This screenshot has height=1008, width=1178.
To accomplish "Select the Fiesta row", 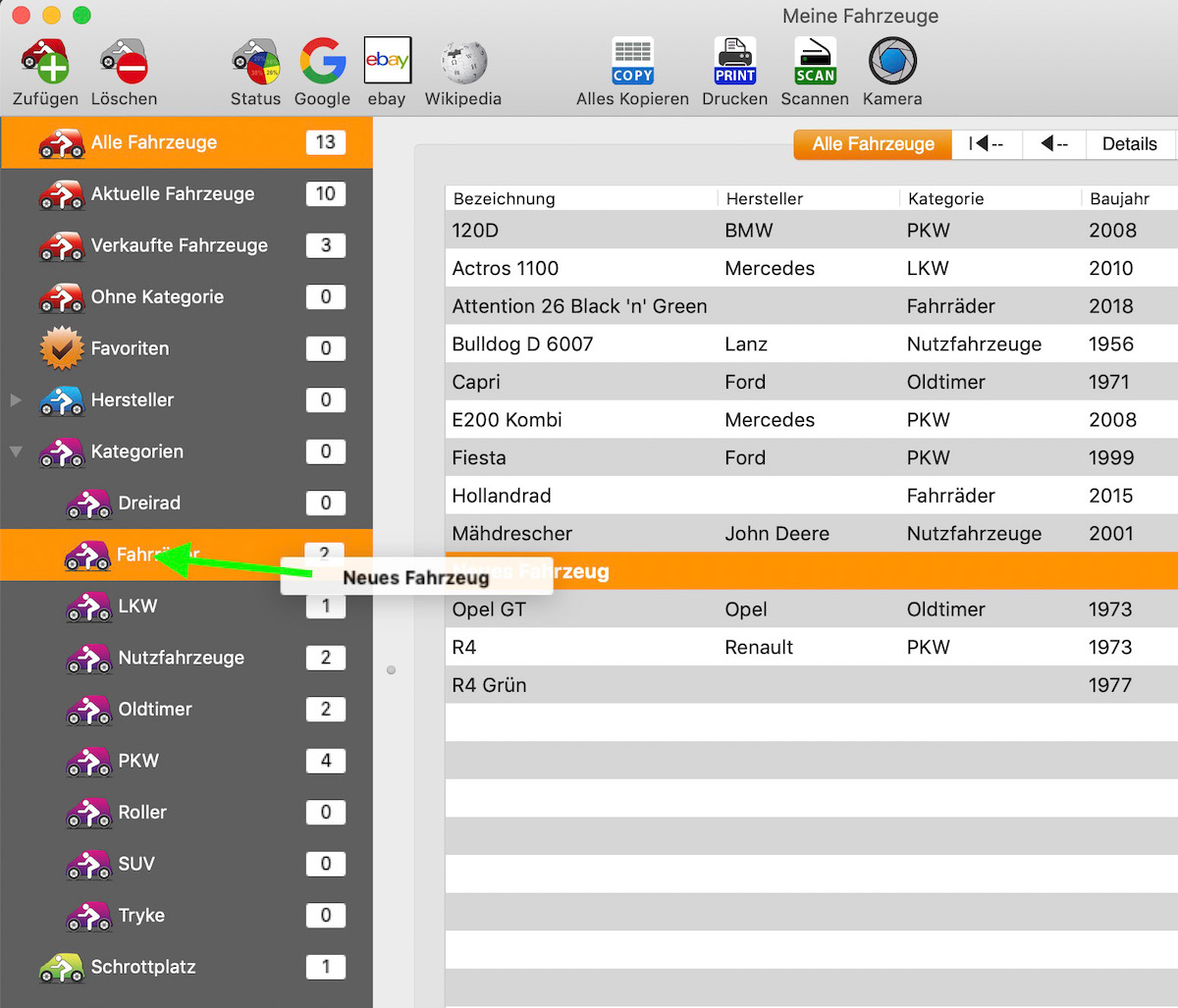I will (x=812, y=457).
